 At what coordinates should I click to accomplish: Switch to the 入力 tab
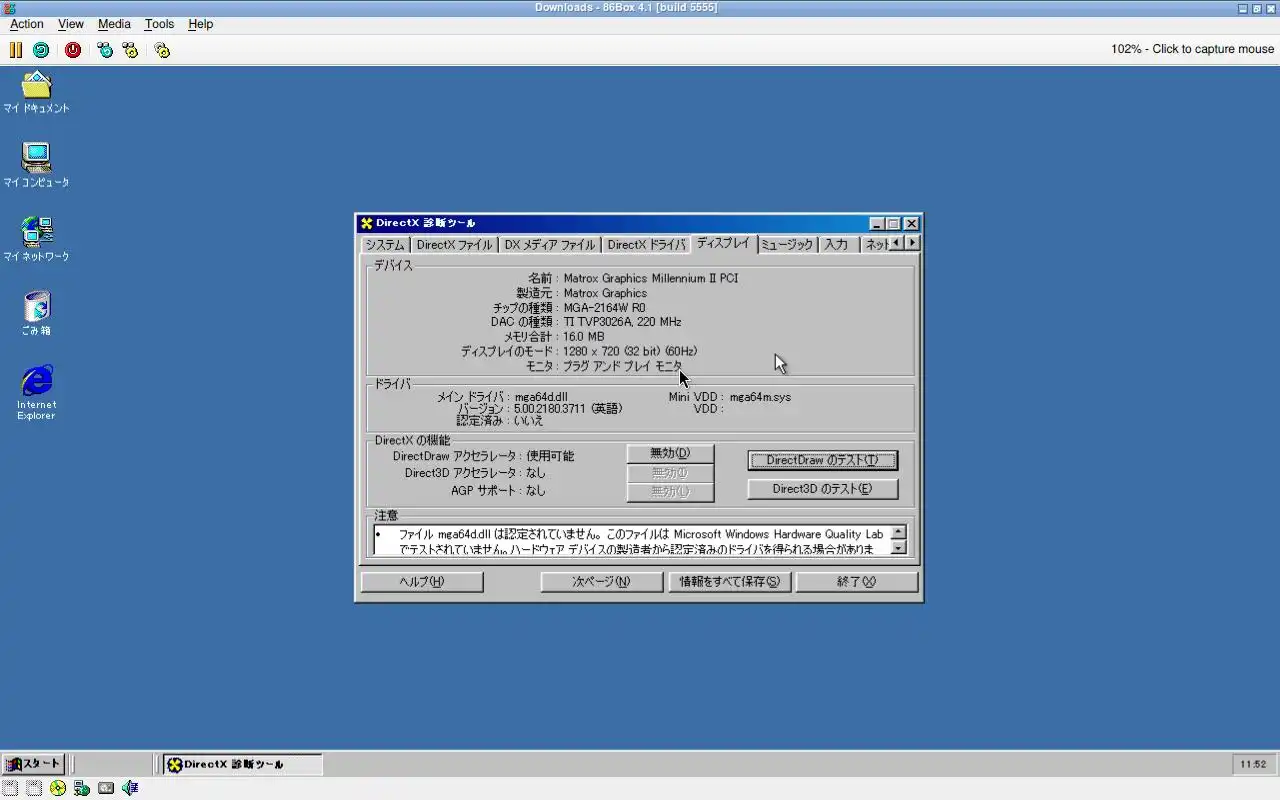point(837,245)
